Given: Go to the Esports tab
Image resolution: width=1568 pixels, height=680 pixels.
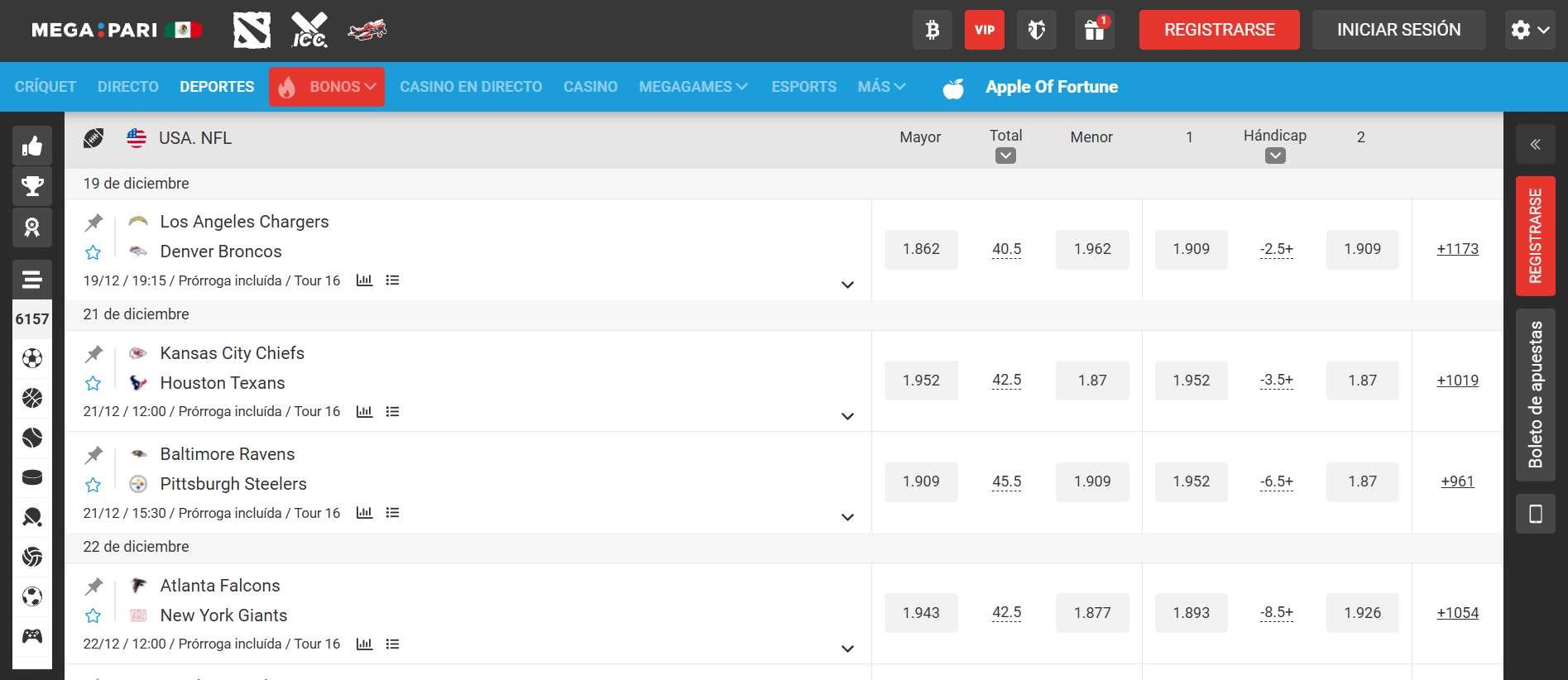Looking at the screenshot, I should pyautogui.click(x=804, y=87).
